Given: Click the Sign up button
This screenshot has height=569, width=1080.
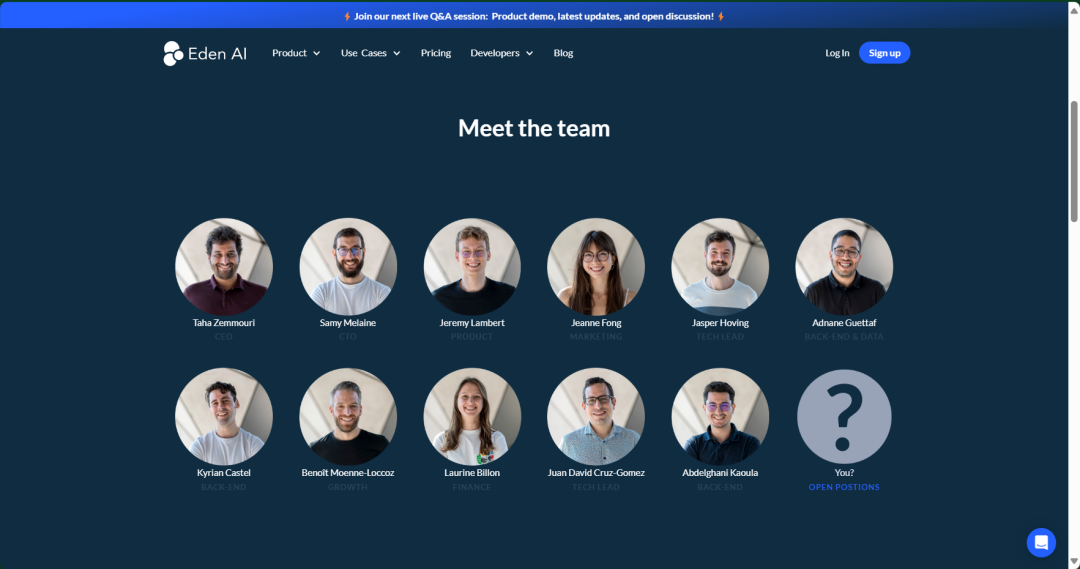Looking at the screenshot, I should coord(884,53).
